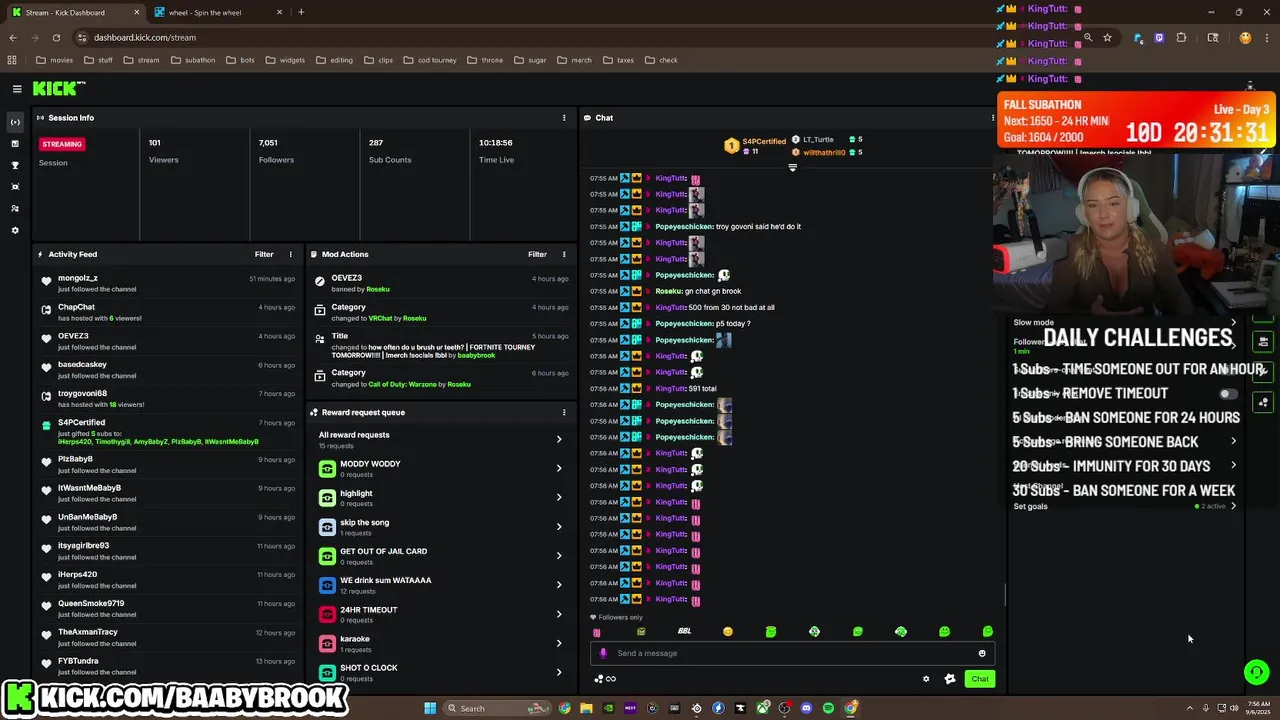Click S4PCertified in Activity Feed
1280x720 pixels.
click(82, 422)
